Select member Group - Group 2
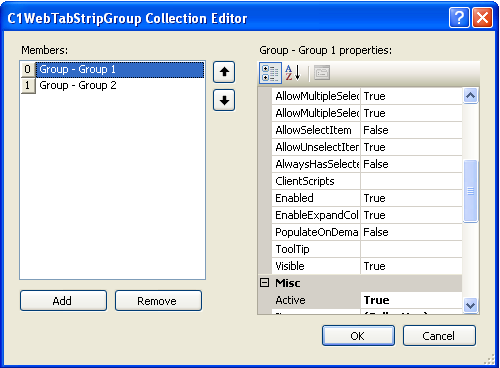The width and height of the screenshot is (500, 368). point(120,85)
